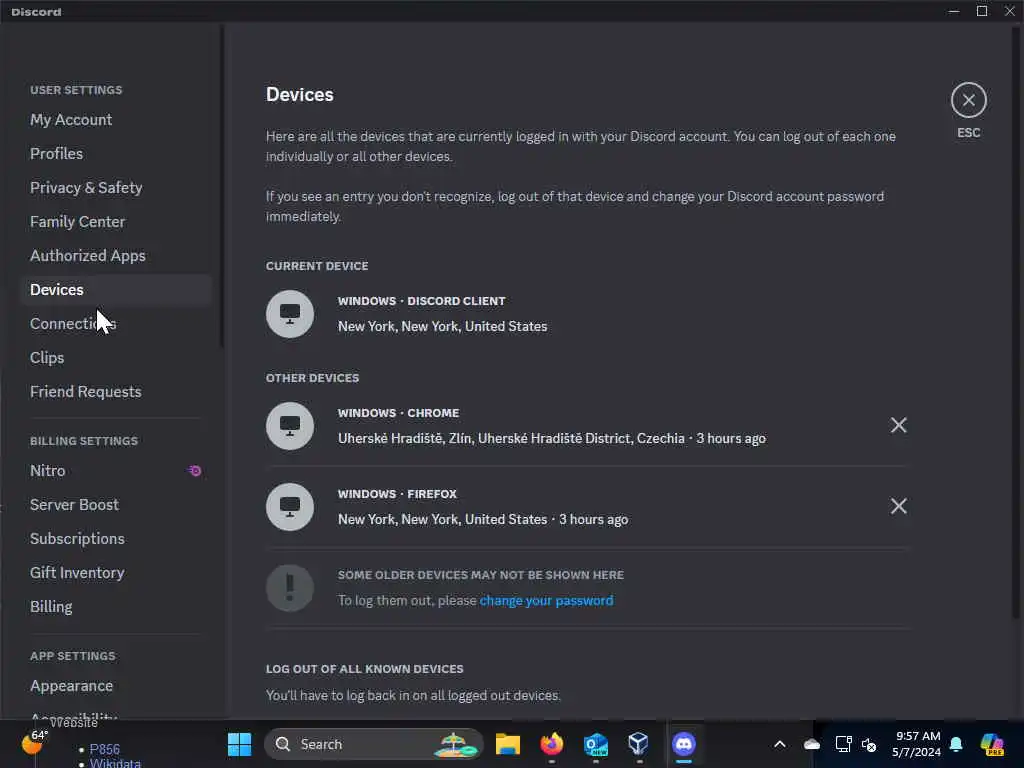Click the network display tray icon
The image size is (1024, 768).
(x=843, y=744)
